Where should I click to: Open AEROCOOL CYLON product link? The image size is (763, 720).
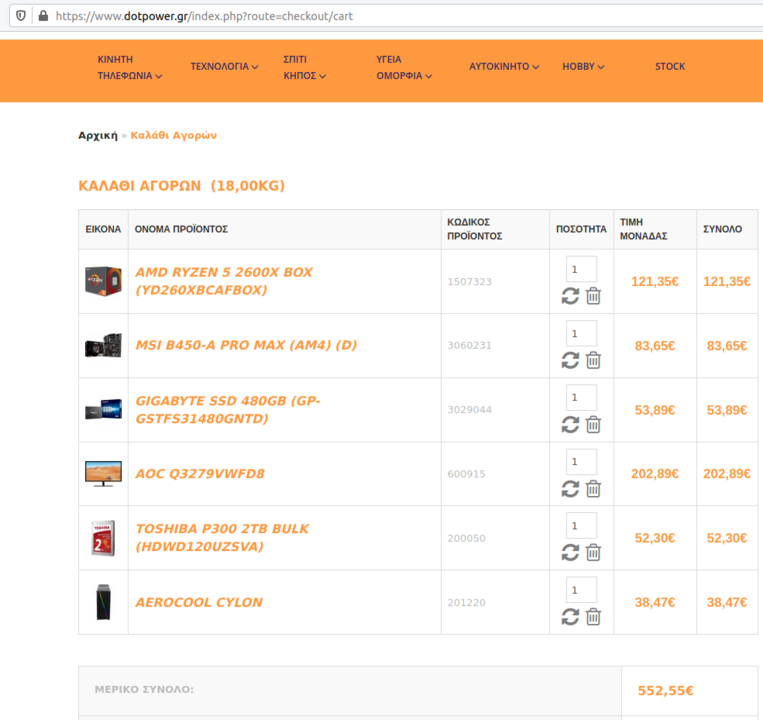(x=199, y=602)
